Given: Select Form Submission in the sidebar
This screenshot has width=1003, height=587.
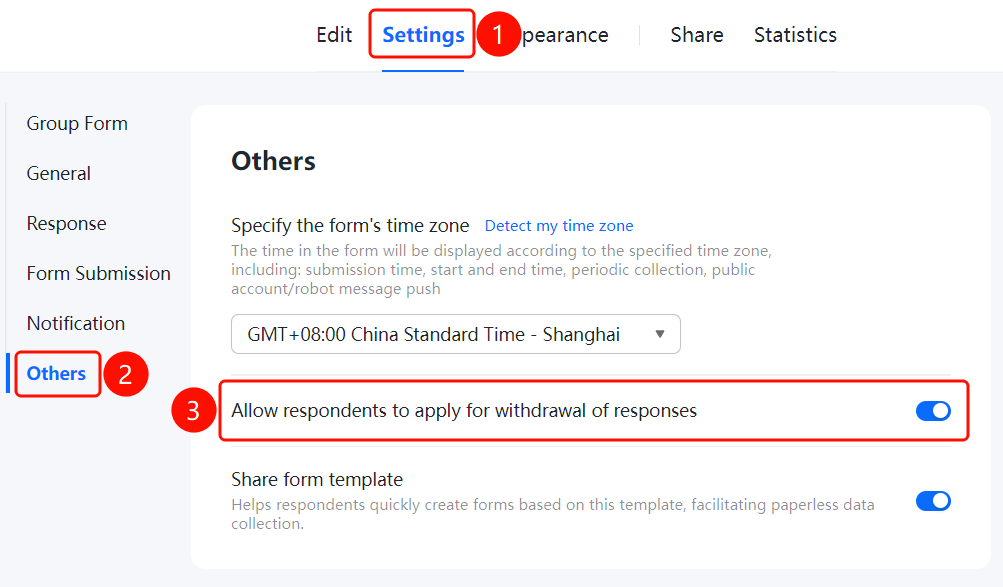Looking at the screenshot, I should point(99,273).
